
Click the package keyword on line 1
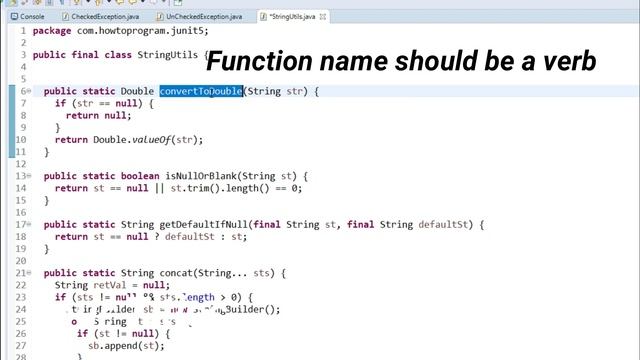(x=52, y=31)
